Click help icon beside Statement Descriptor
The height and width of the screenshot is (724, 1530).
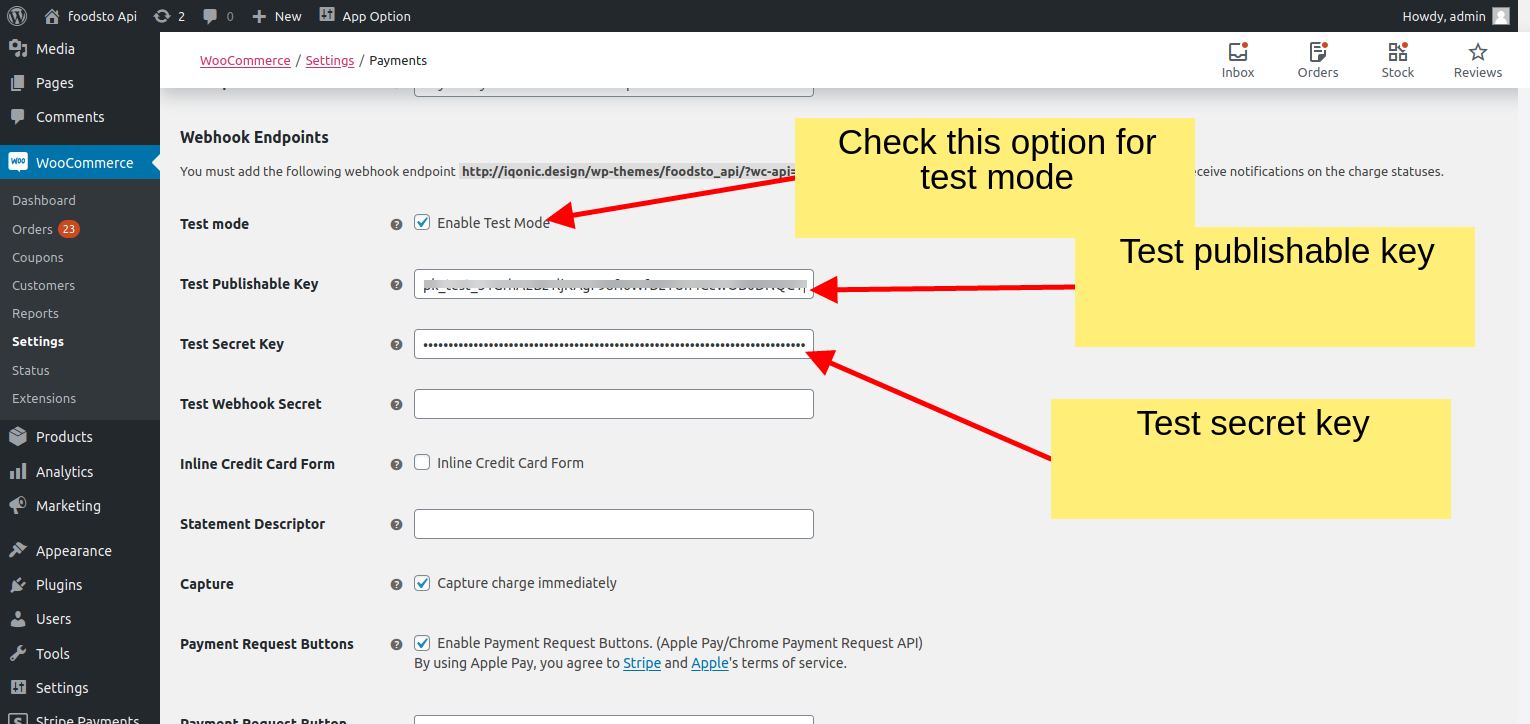(x=396, y=525)
